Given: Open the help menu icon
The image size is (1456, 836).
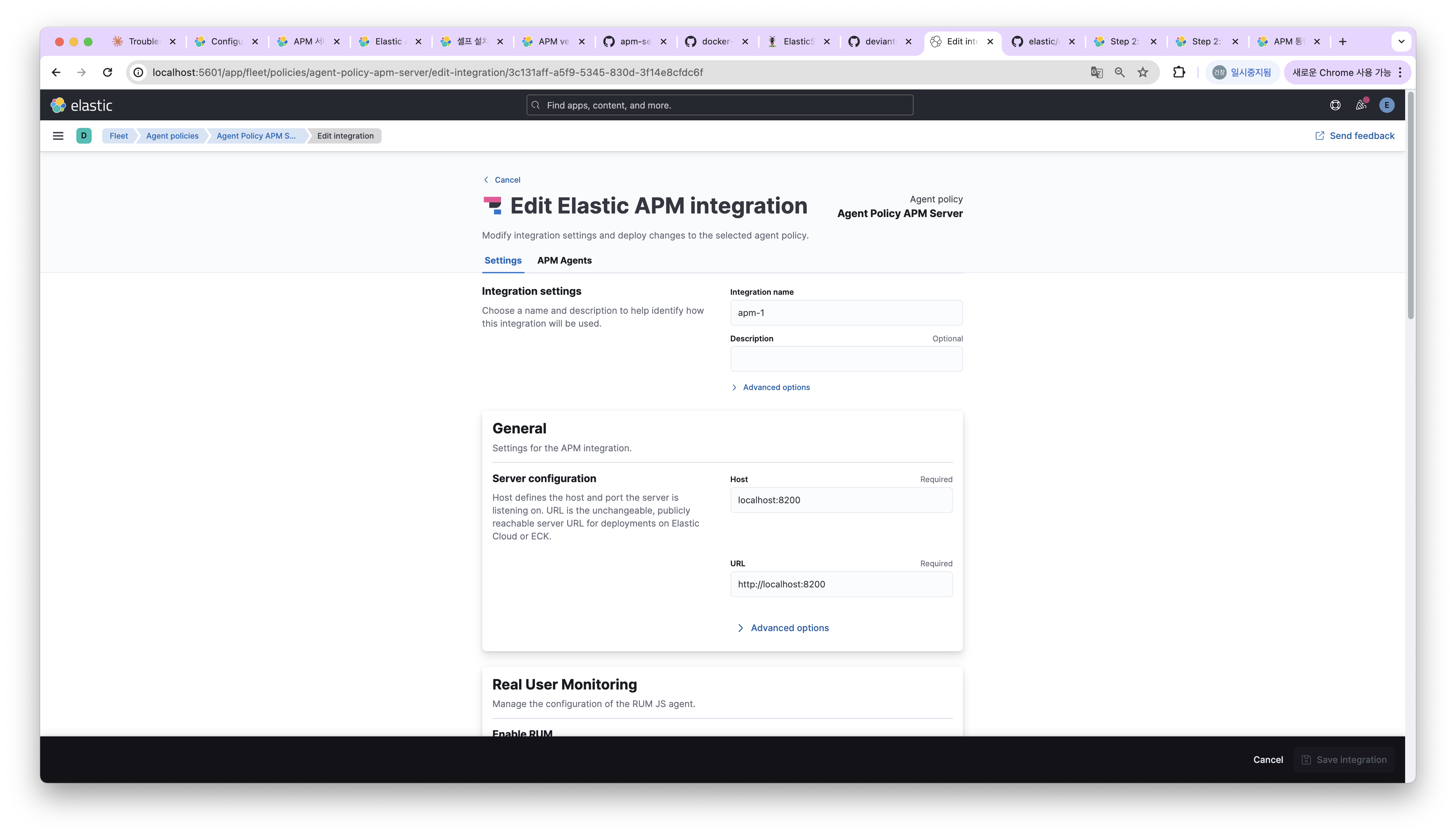Looking at the screenshot, I should pyautogui.click(x=1335, y=105).
